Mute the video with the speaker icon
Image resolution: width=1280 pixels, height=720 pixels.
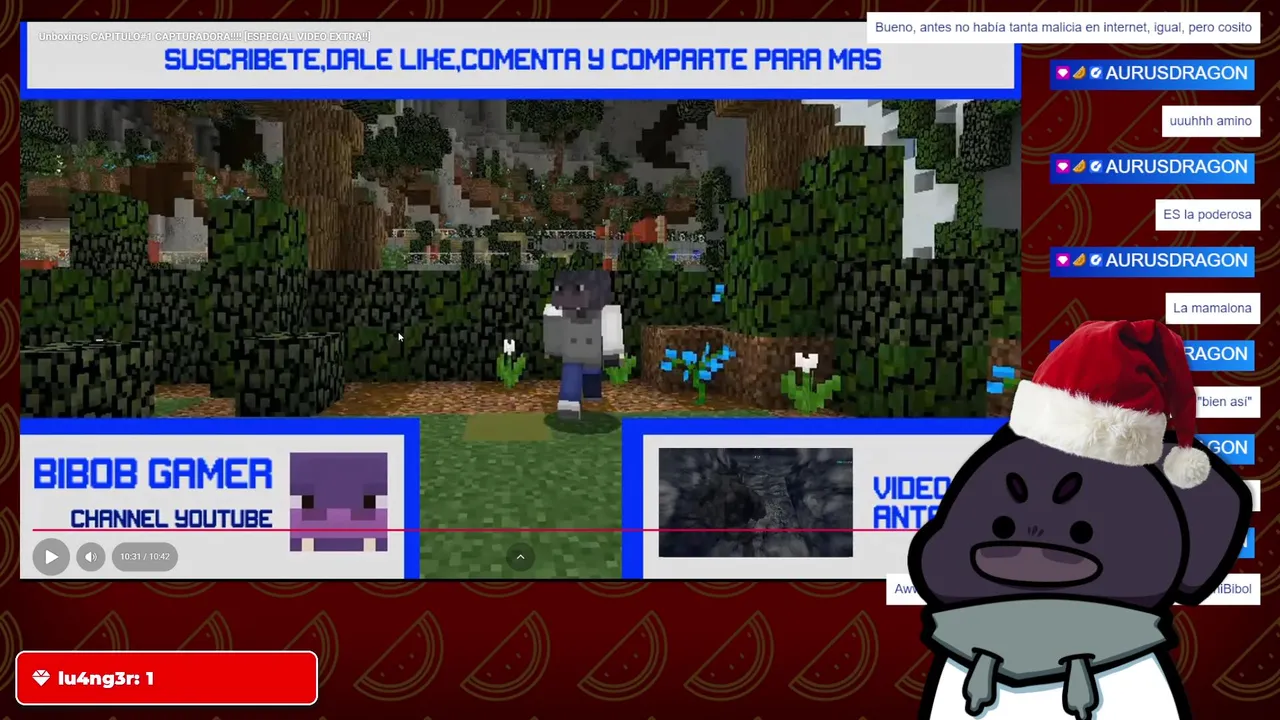pyautogui.click(x=91, y=557)
